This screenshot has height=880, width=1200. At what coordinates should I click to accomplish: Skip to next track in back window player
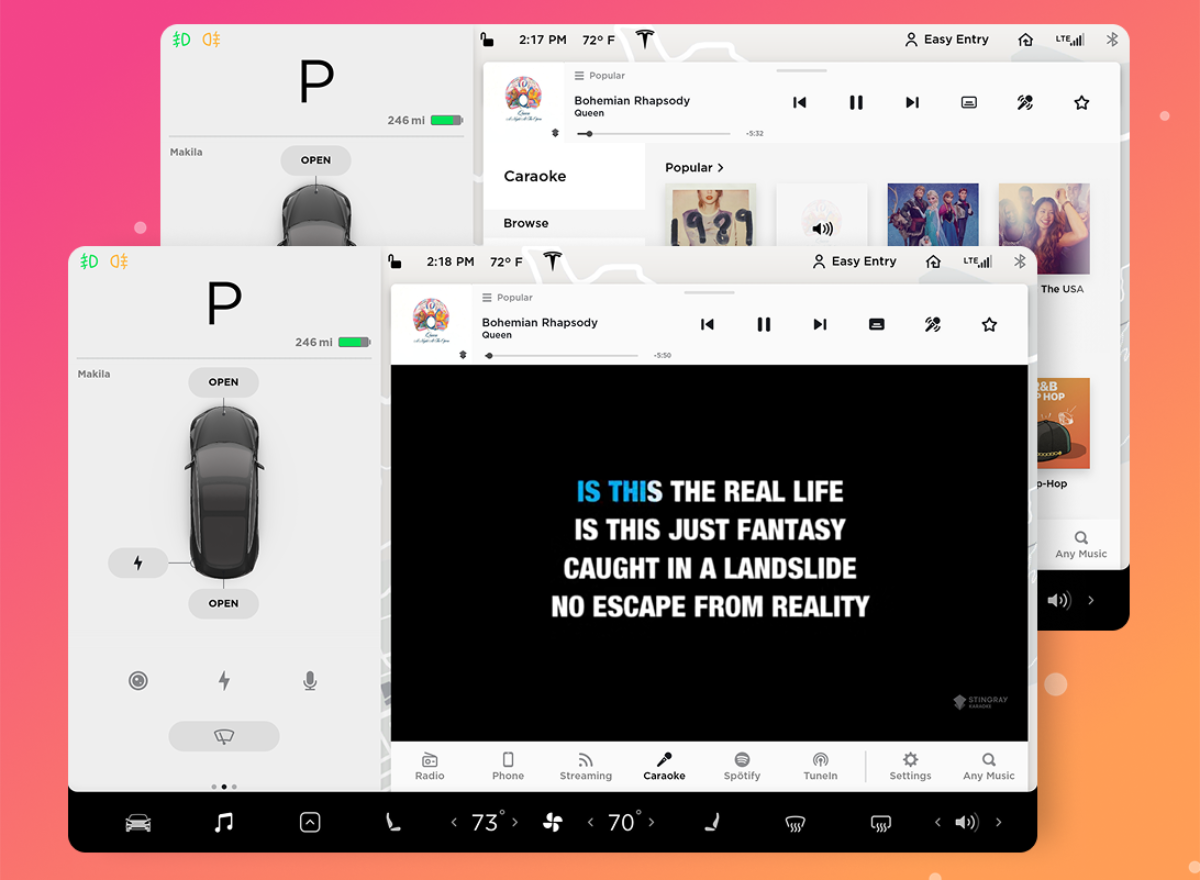912,102
